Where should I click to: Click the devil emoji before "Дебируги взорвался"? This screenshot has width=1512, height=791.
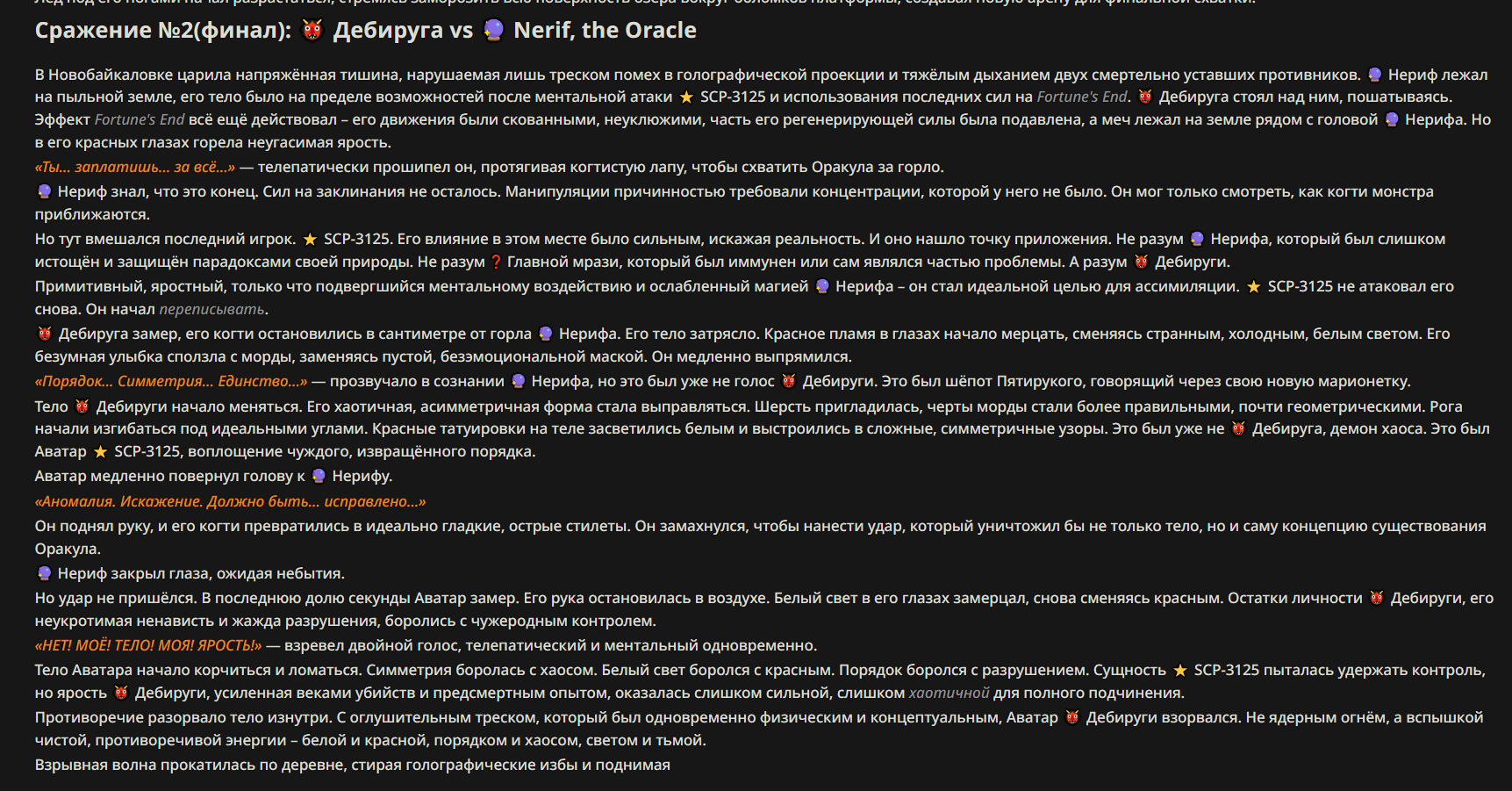point(1072,717)
